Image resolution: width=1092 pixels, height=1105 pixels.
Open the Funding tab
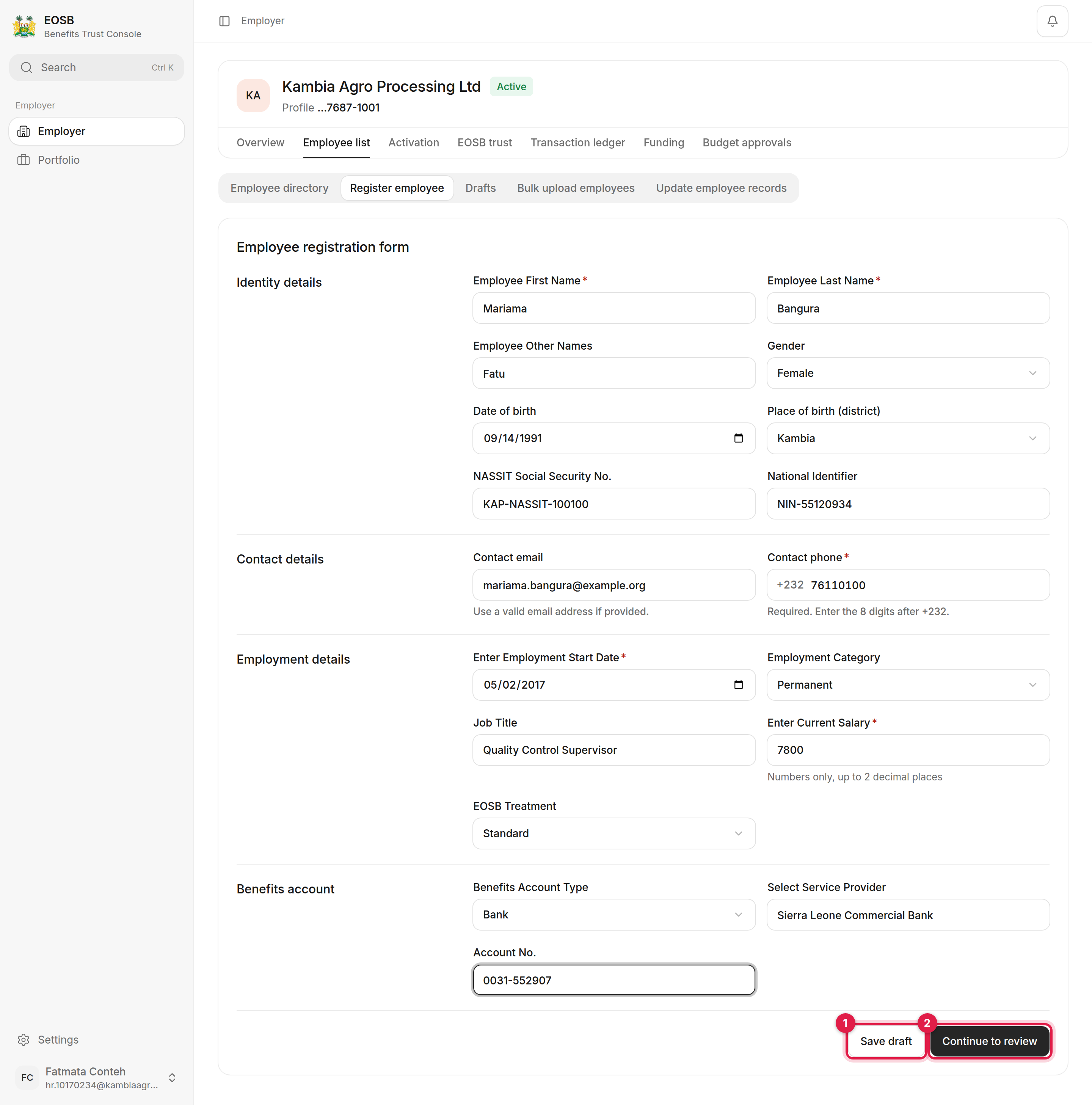coord(664,143)
